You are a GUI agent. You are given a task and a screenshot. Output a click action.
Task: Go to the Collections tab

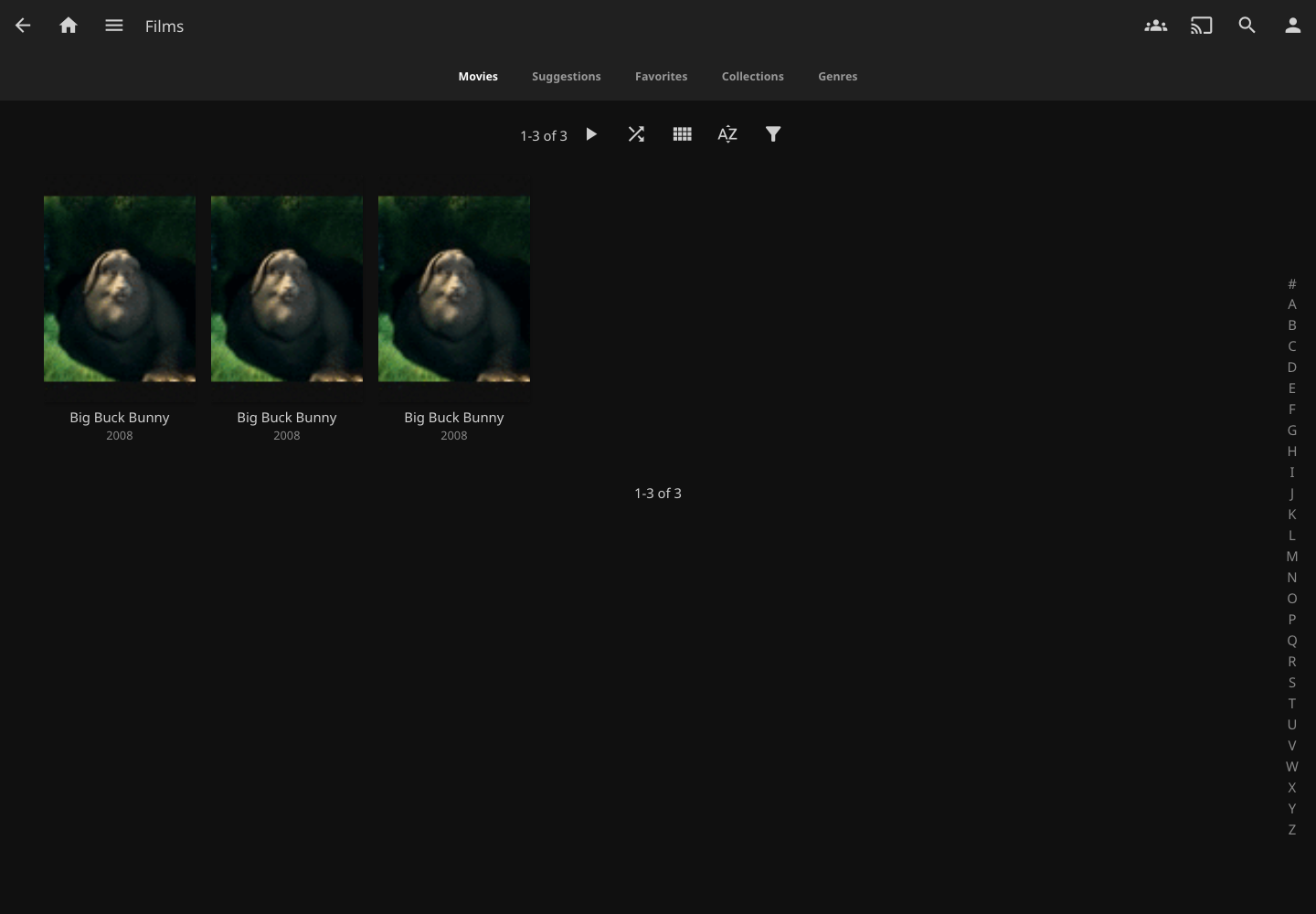coord(753,76)
